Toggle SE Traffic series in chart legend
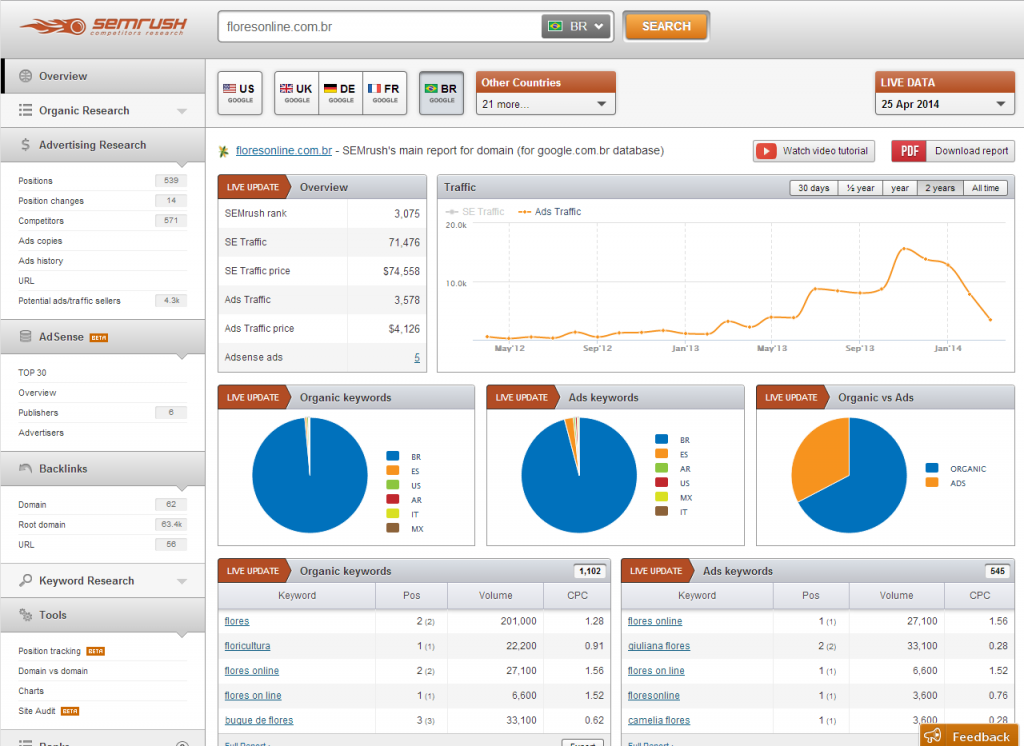Screen dimensions: 1024x746 tap(476, 212)
